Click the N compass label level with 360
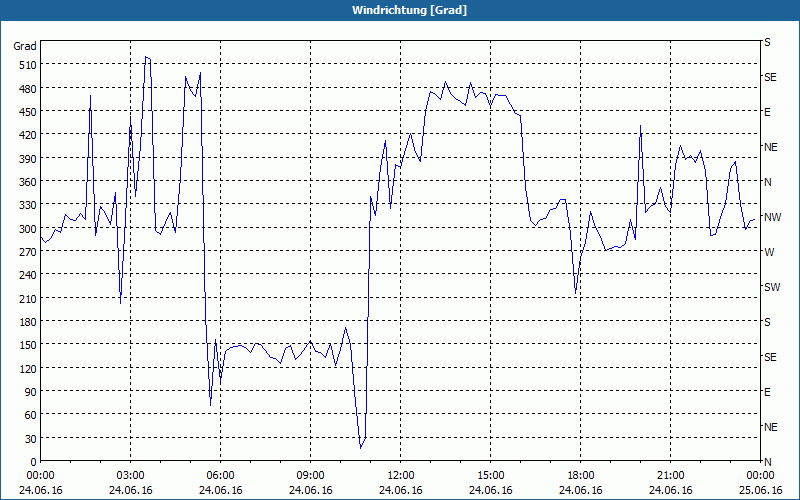This screenshot has width=800, height=500. point(767,182)
